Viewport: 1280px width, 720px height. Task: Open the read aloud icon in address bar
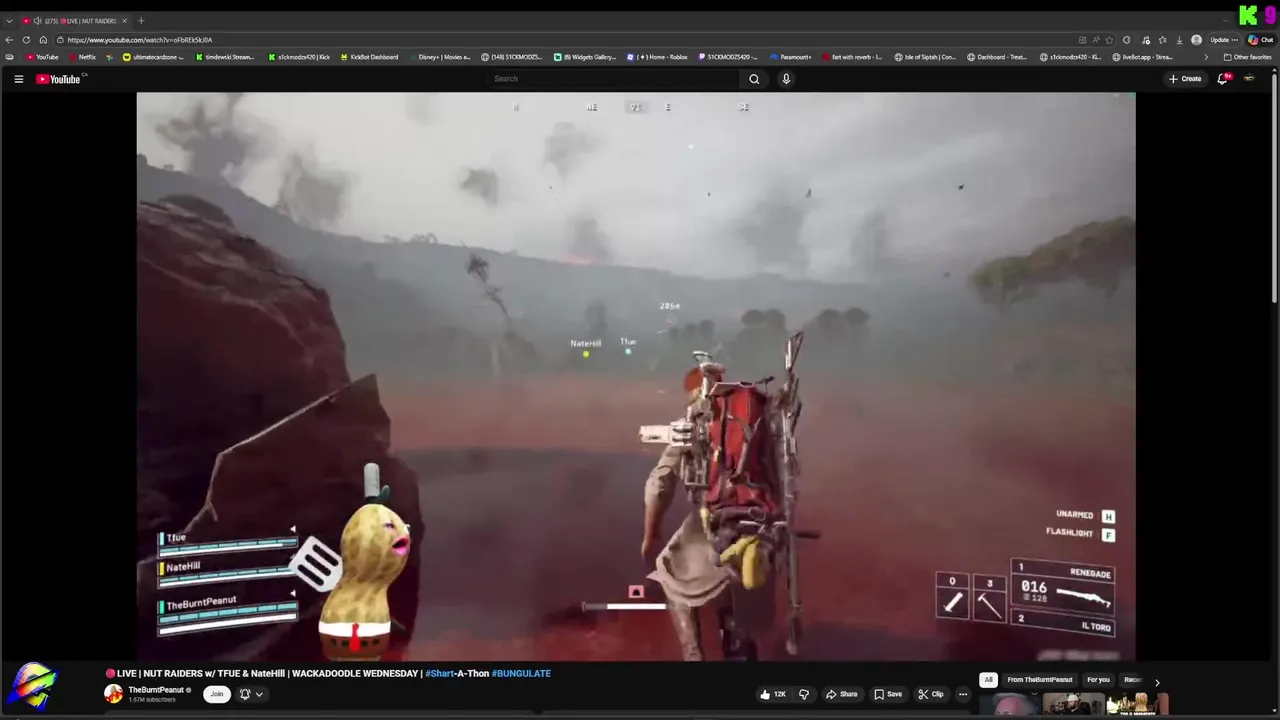click(x=1095, y=40)
